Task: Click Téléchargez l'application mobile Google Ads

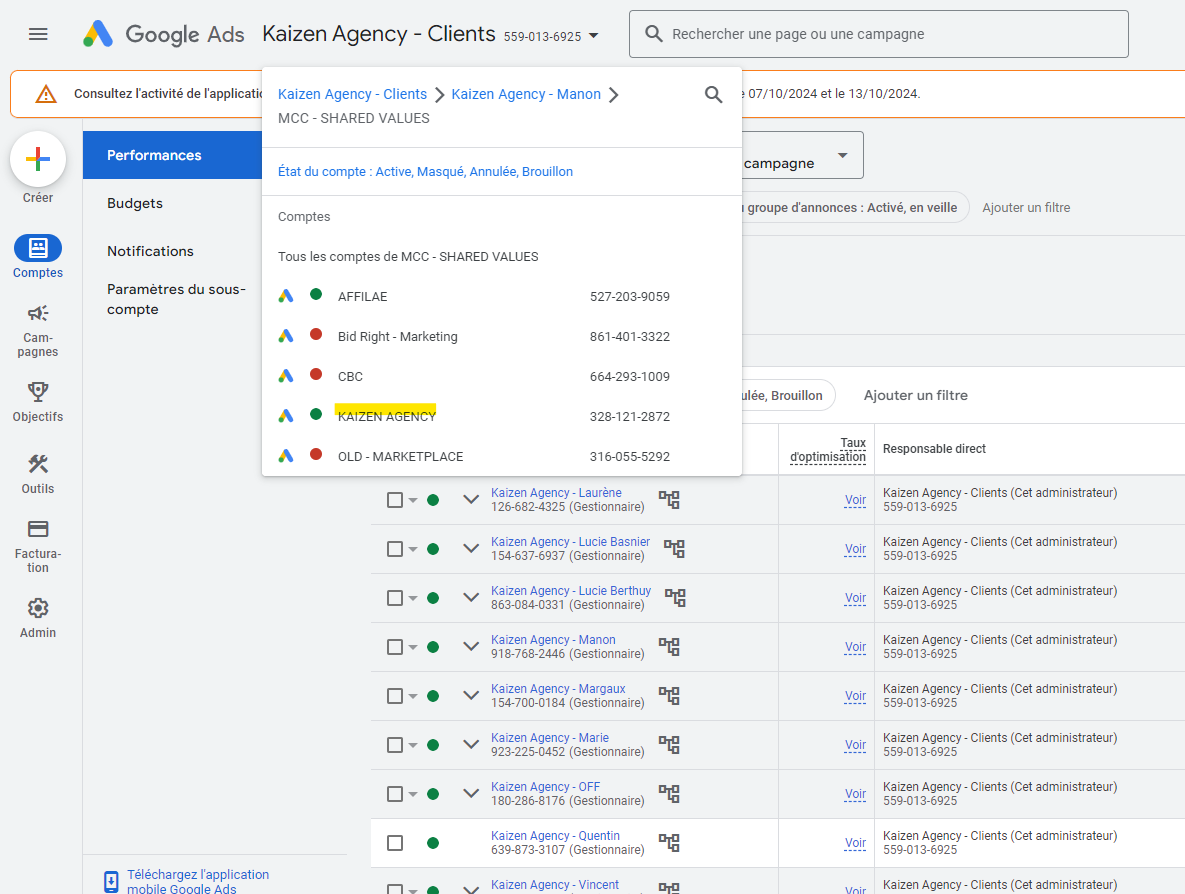Action: pos(198,881)
